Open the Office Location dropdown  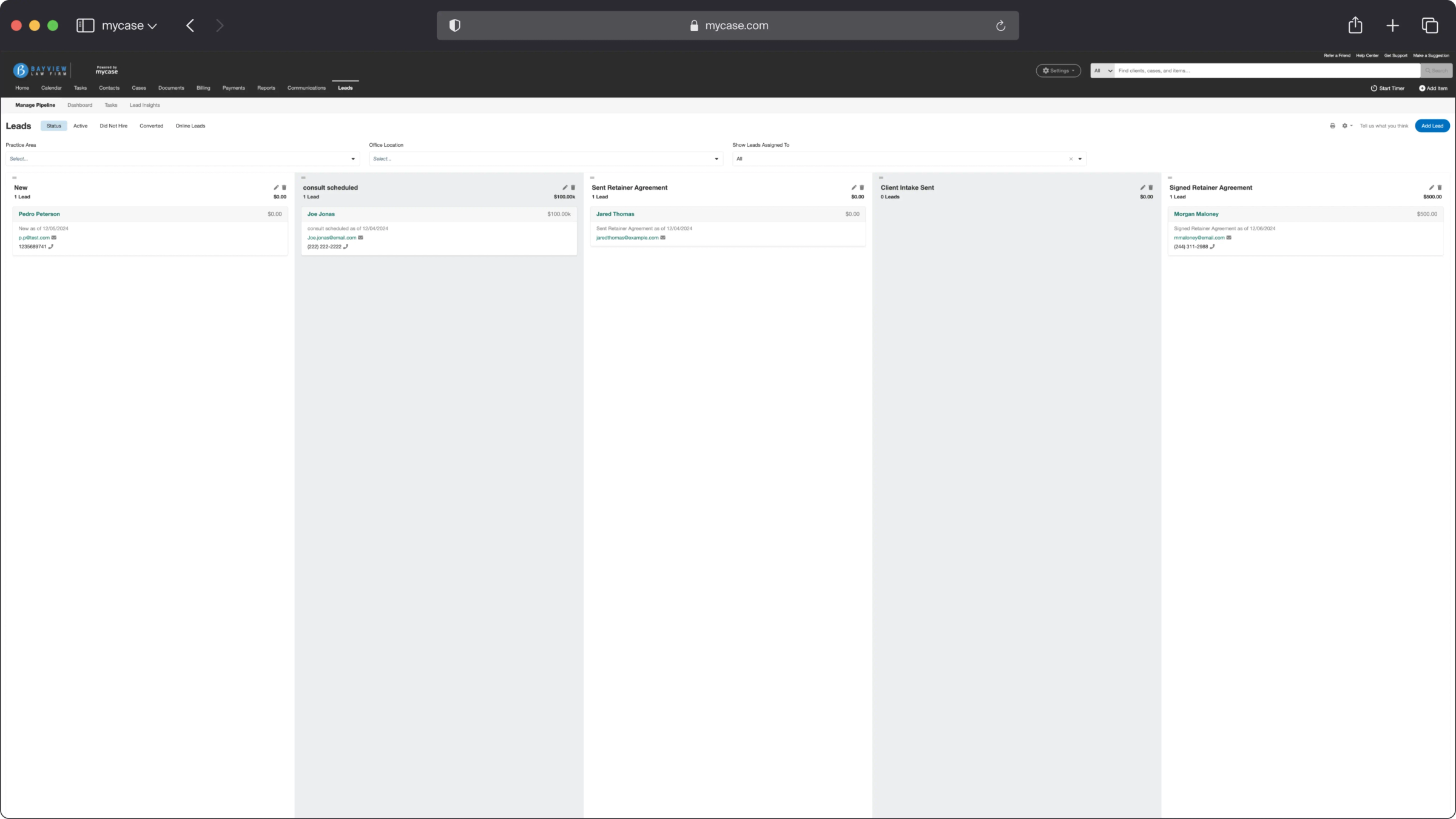pos(545,159)
